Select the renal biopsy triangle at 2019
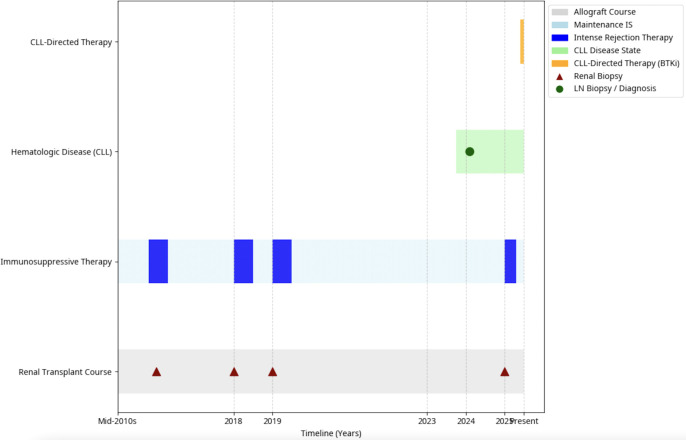Viewport: 686px width, 440px height. 273,372
